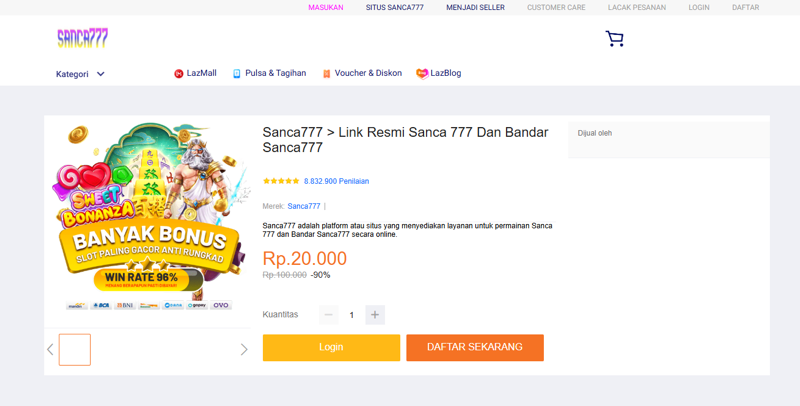The width and height of the screenshot is (800, 406).
Task: Decrease quantity with the minus button
Action: 328,315
